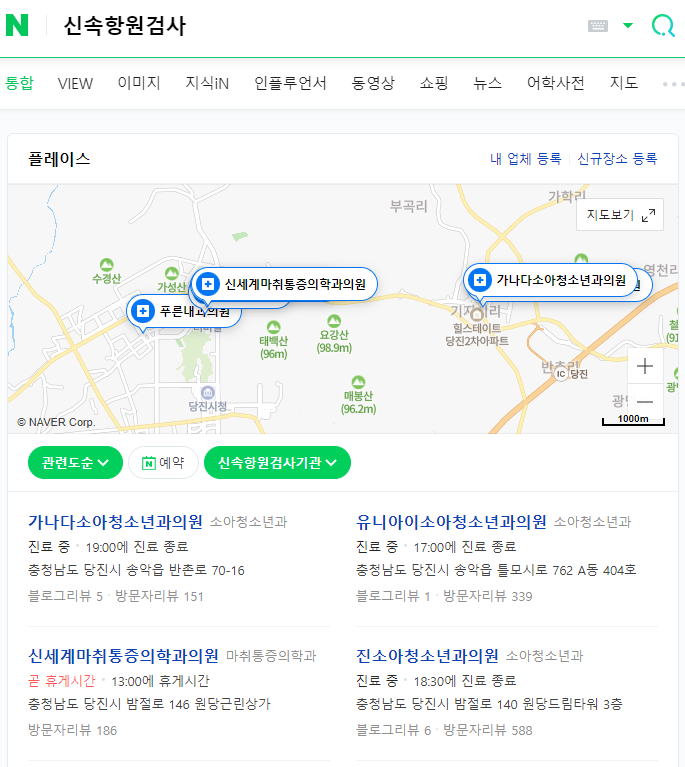685x767 pixels.
Task: Click 방문자리뷰 151 review count
Action: pos(159,596)
